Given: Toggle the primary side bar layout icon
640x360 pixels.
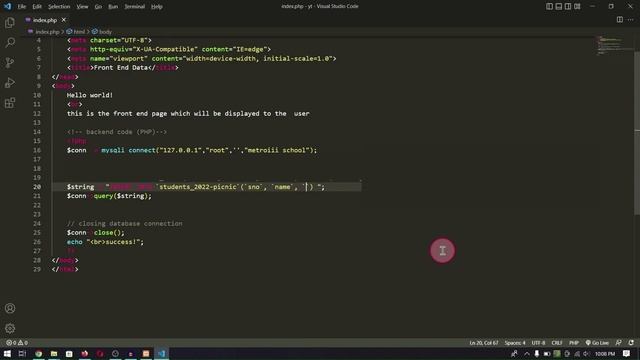Looking at the screenshot, I should point(549,7).
